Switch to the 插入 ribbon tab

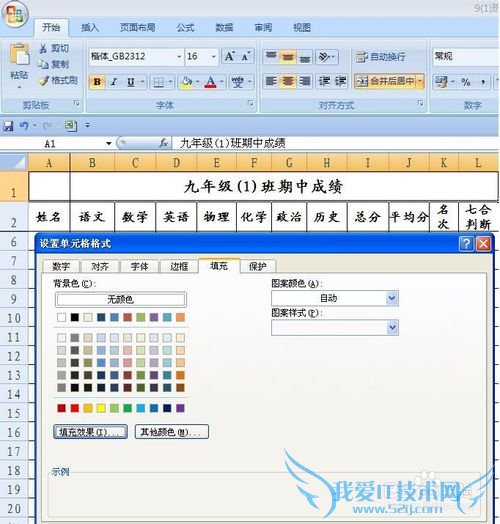click(90, 27)
